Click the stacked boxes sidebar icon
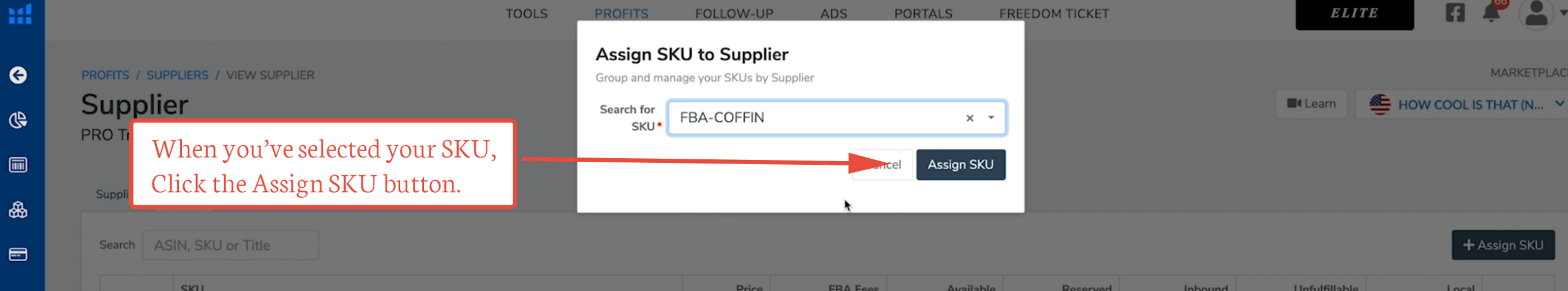1568x291 pixels. point(18,210)
